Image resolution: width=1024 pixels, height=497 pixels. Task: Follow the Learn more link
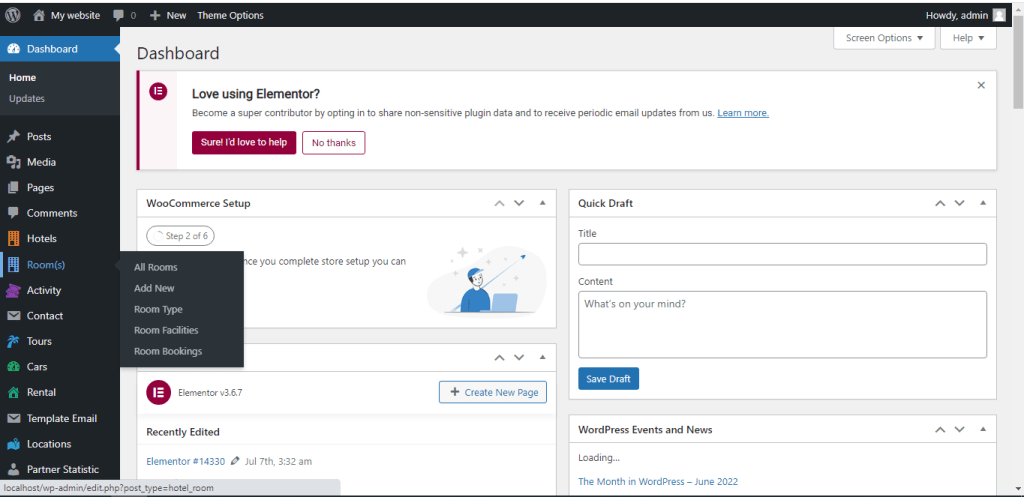pos(743,112)
